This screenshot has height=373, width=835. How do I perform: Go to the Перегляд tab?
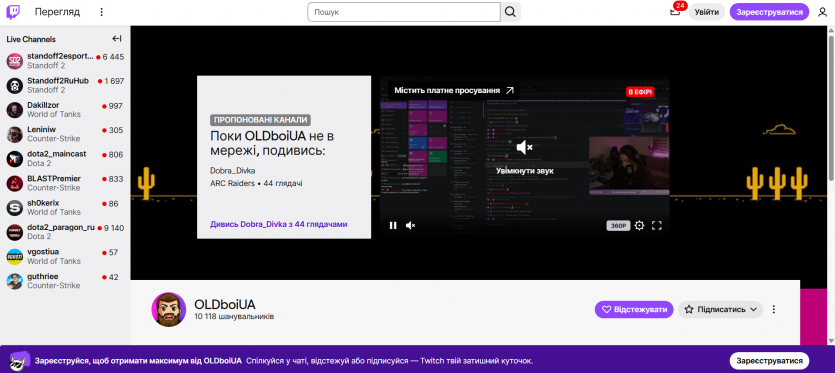pyautogui.click(x=58, y=12)
